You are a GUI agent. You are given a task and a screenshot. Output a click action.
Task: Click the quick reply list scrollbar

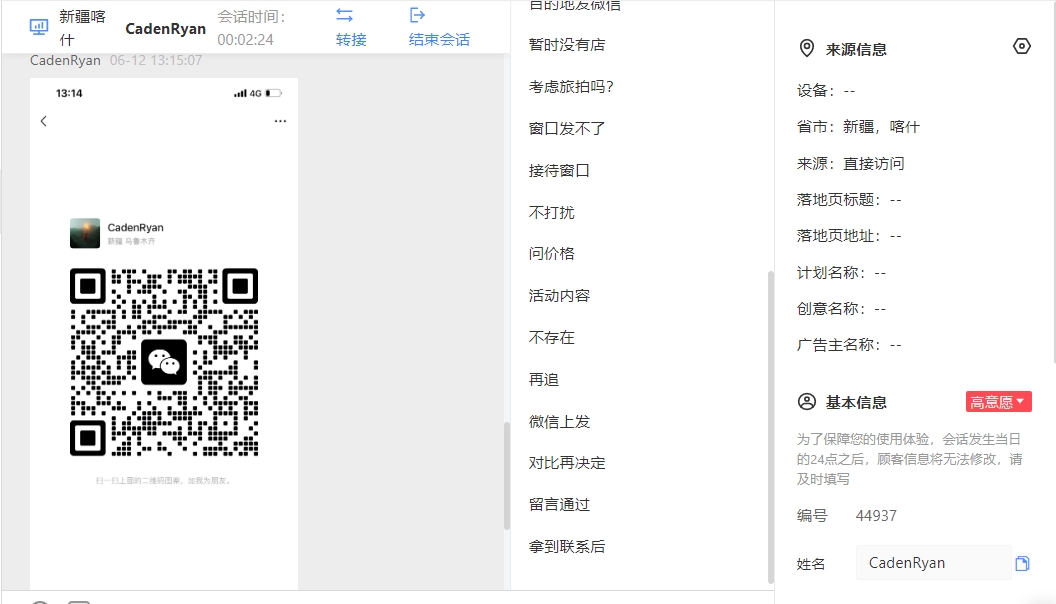tap(770, 427)
